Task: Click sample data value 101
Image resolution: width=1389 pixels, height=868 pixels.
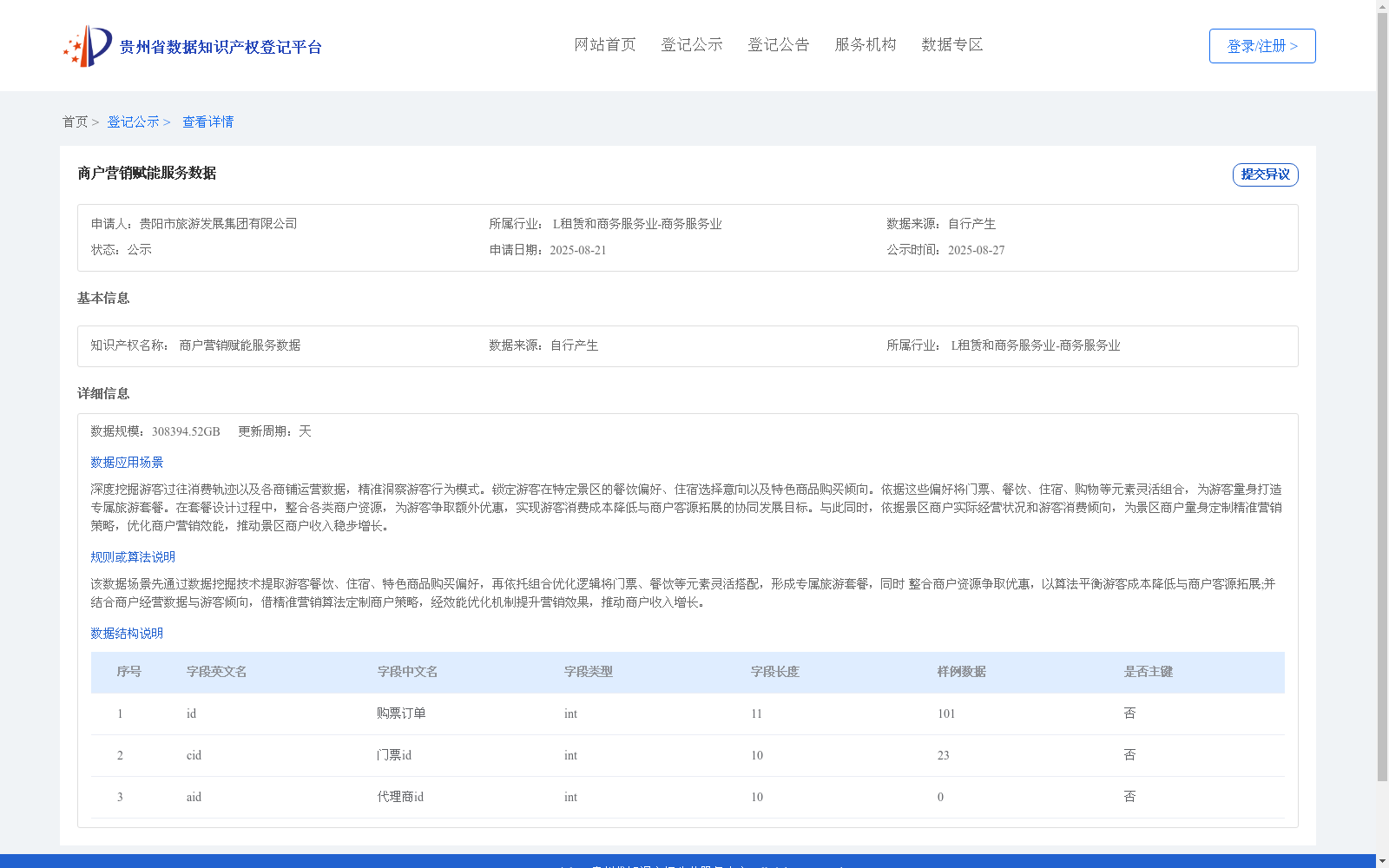Action: pos(946,713)
